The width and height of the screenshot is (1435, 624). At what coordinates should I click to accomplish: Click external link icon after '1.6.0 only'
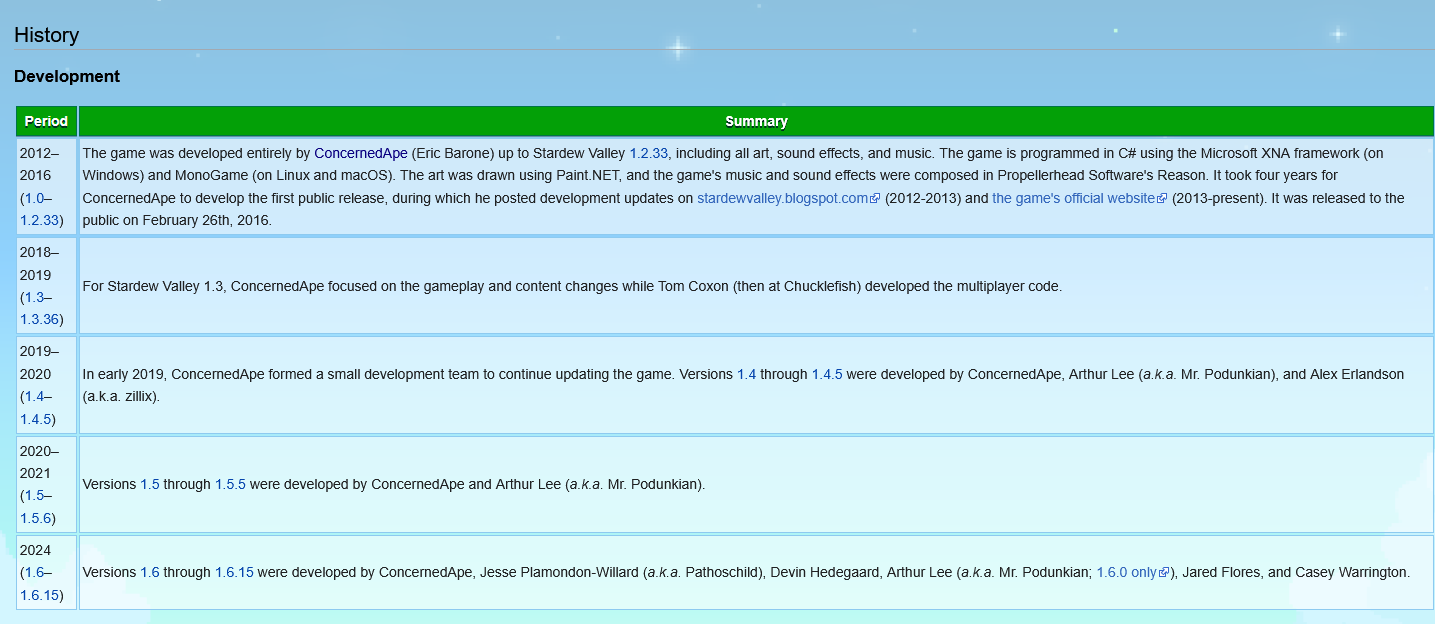(1163, 573)
